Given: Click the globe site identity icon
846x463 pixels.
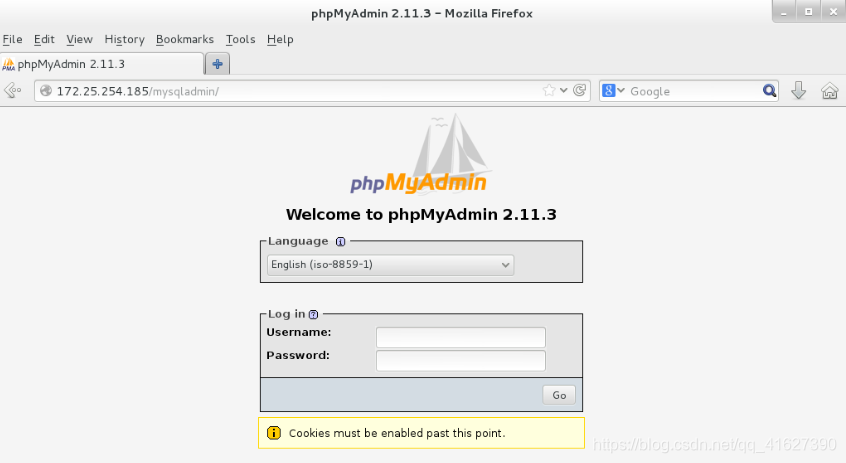Looking at the screenshot, I should coord(46,91).
